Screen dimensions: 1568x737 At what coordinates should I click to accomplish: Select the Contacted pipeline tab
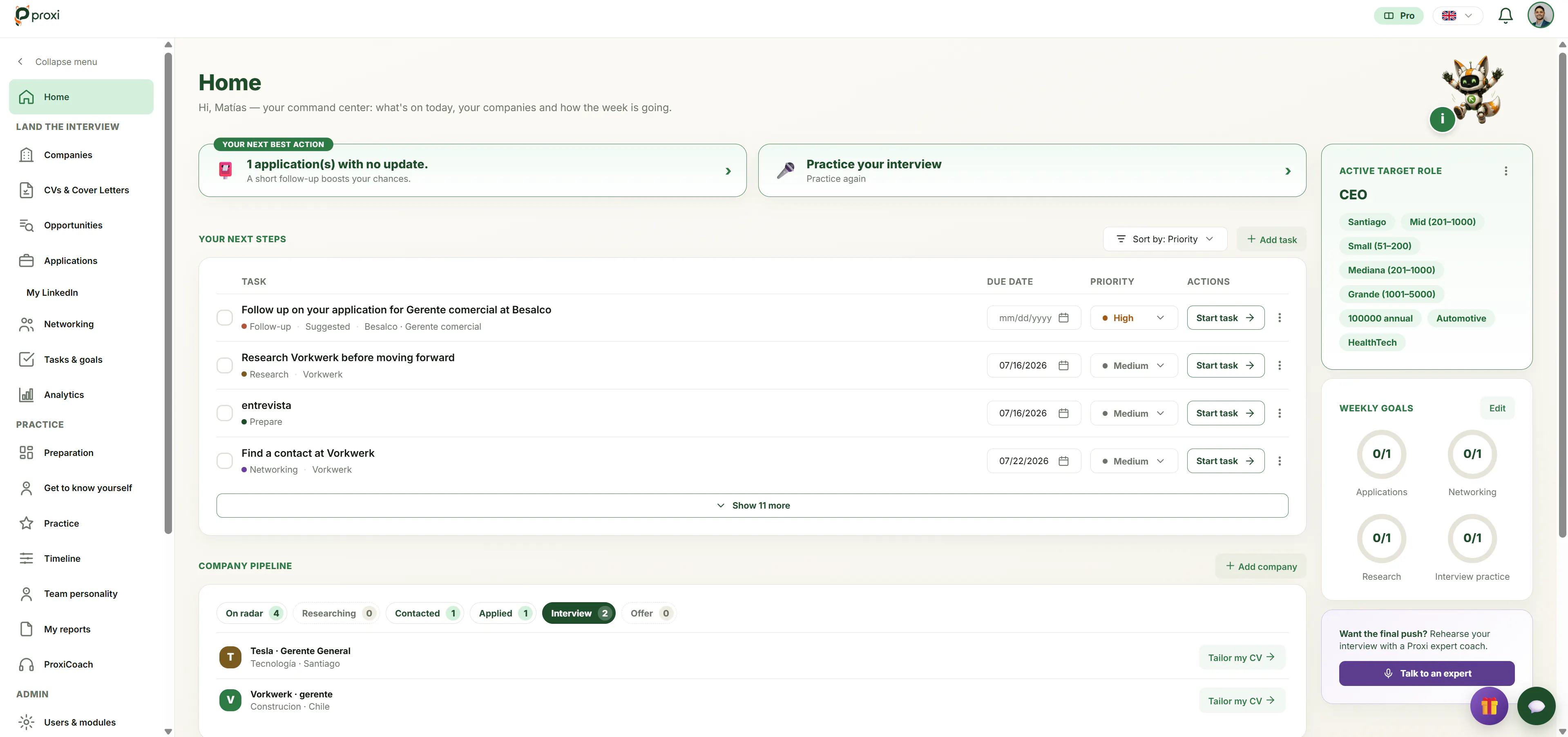pos(425,614)
